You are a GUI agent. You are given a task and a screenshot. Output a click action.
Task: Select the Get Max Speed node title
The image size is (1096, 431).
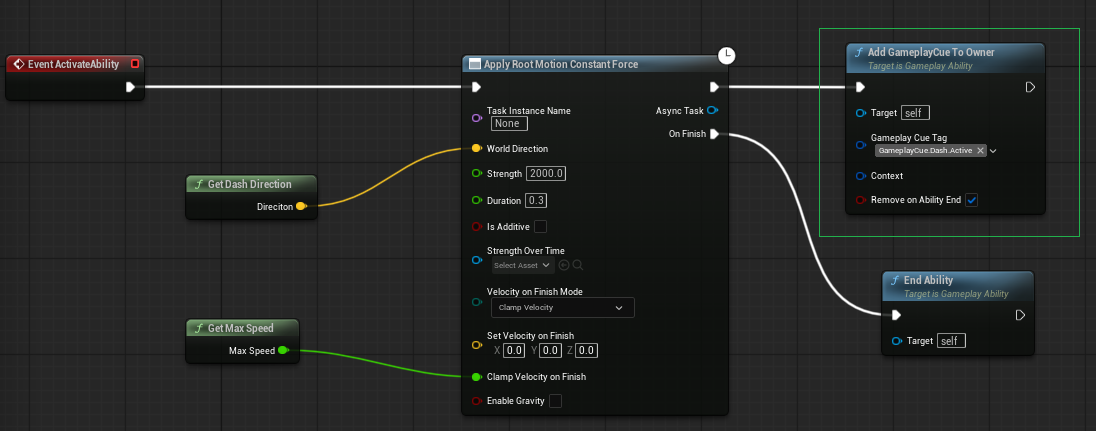tap(240, 328)
